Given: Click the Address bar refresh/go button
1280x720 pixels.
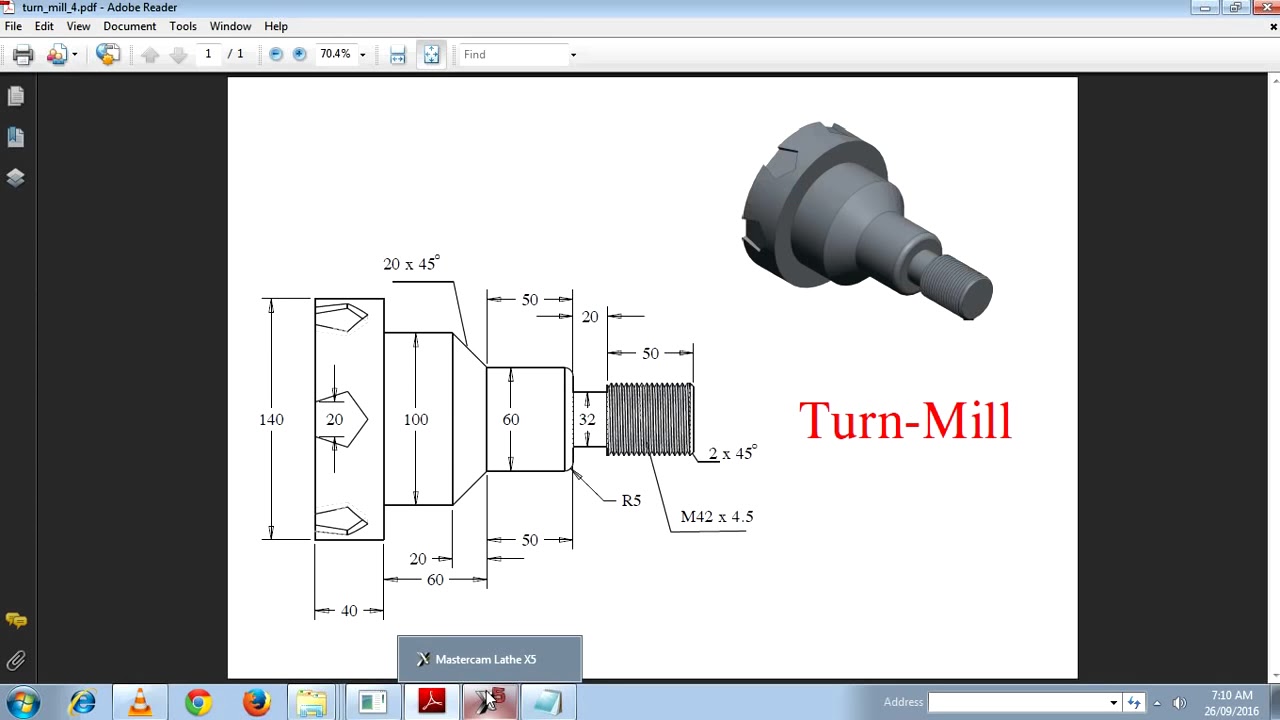Looking at the screenshot, I should click(1133, 703).
